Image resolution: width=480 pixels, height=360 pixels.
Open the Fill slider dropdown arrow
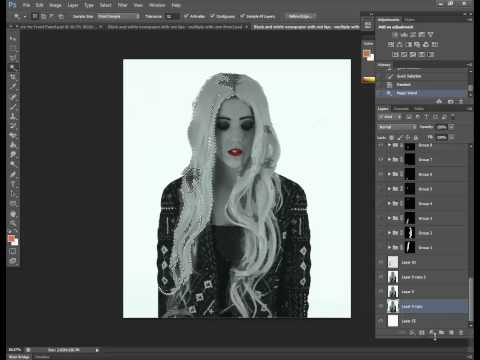tap(451, 137)
